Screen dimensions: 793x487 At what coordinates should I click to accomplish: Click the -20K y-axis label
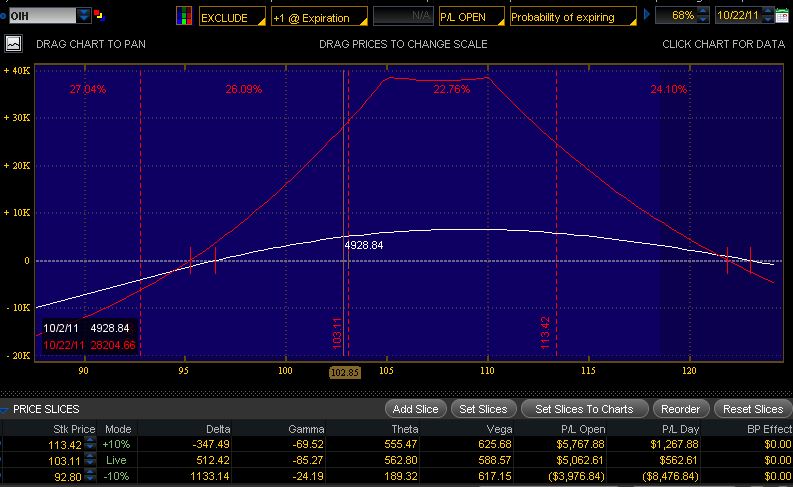(18, 356)
